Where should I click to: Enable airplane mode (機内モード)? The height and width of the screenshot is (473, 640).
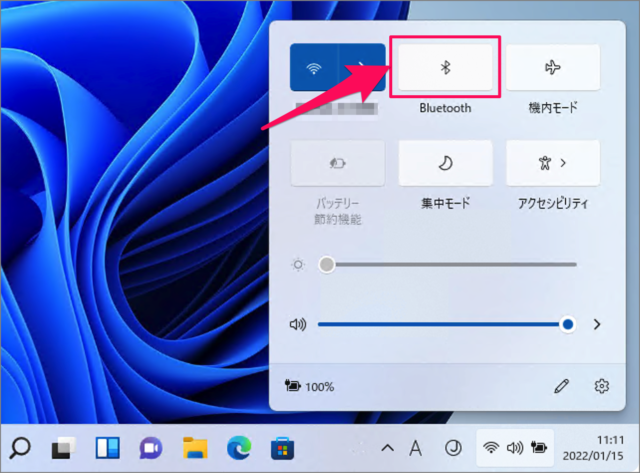pos(553,68)
